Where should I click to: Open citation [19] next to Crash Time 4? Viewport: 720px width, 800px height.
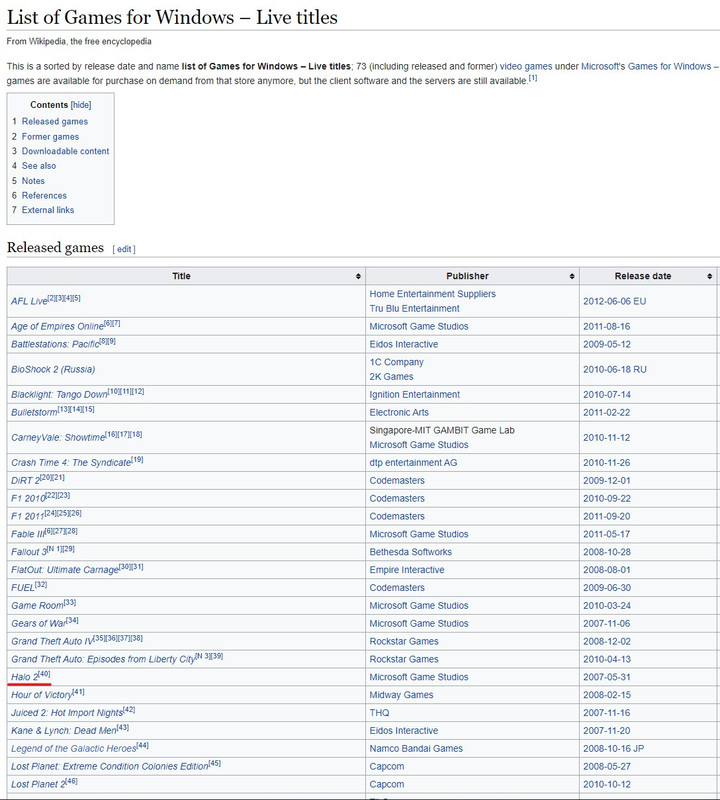tap(138, 460)
